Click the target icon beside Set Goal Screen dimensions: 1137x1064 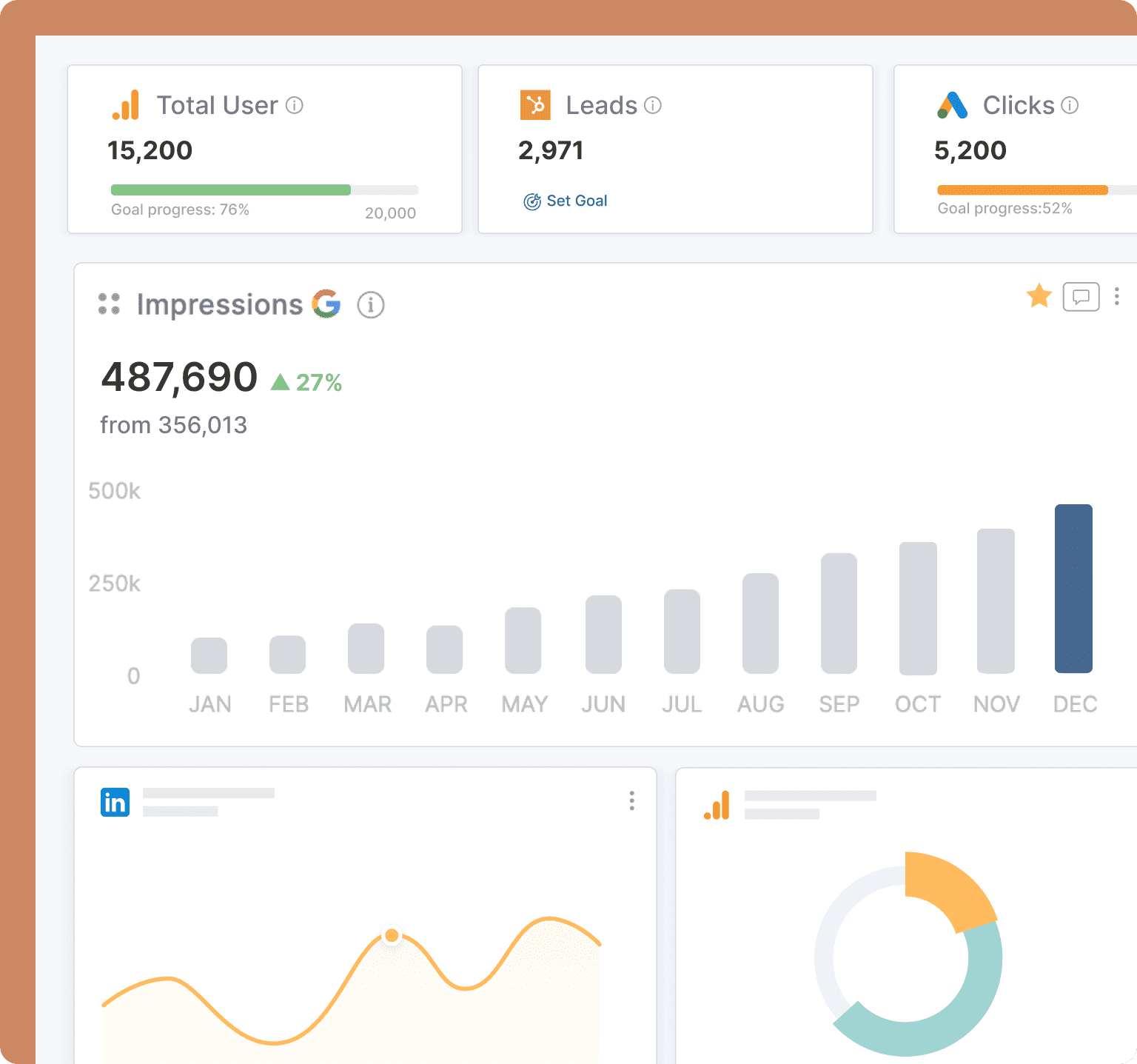(x=531, y=201)
